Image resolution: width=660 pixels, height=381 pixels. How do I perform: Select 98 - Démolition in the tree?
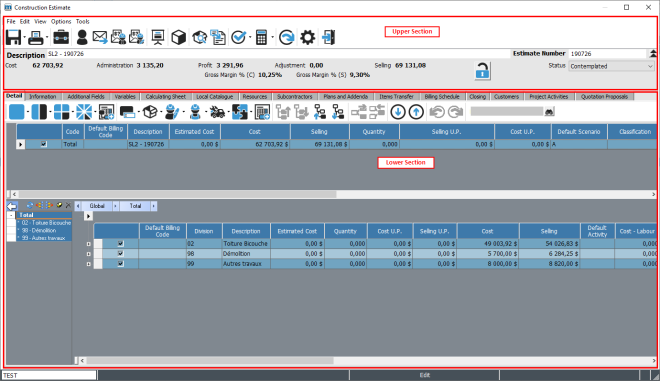click(39, 230)
